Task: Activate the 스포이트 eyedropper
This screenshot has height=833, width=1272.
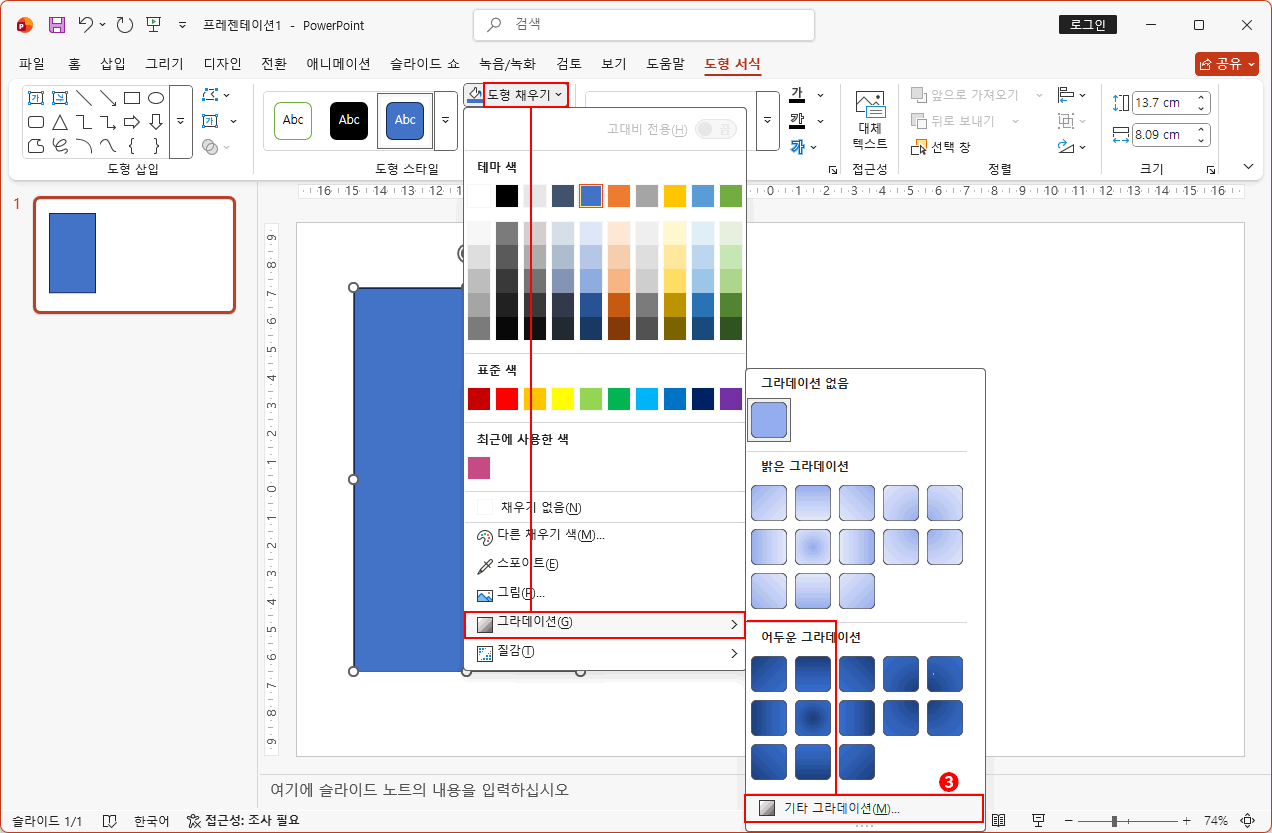Action: click(x=527, y=563)
